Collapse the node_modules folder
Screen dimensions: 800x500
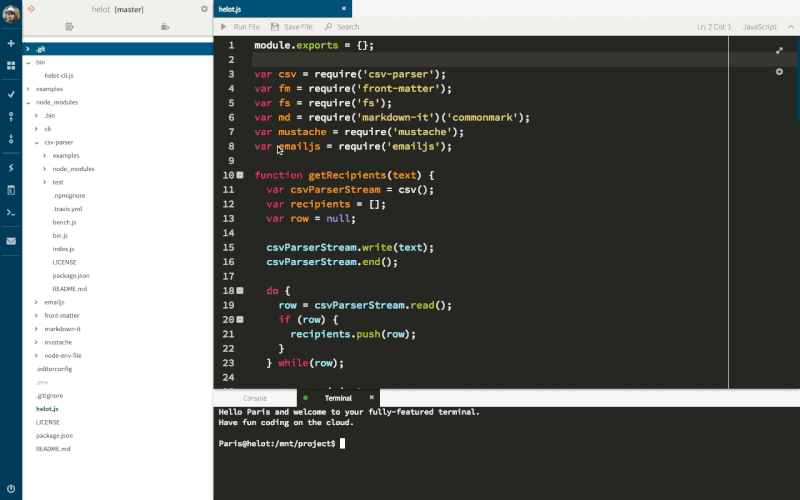coord(28,102)
